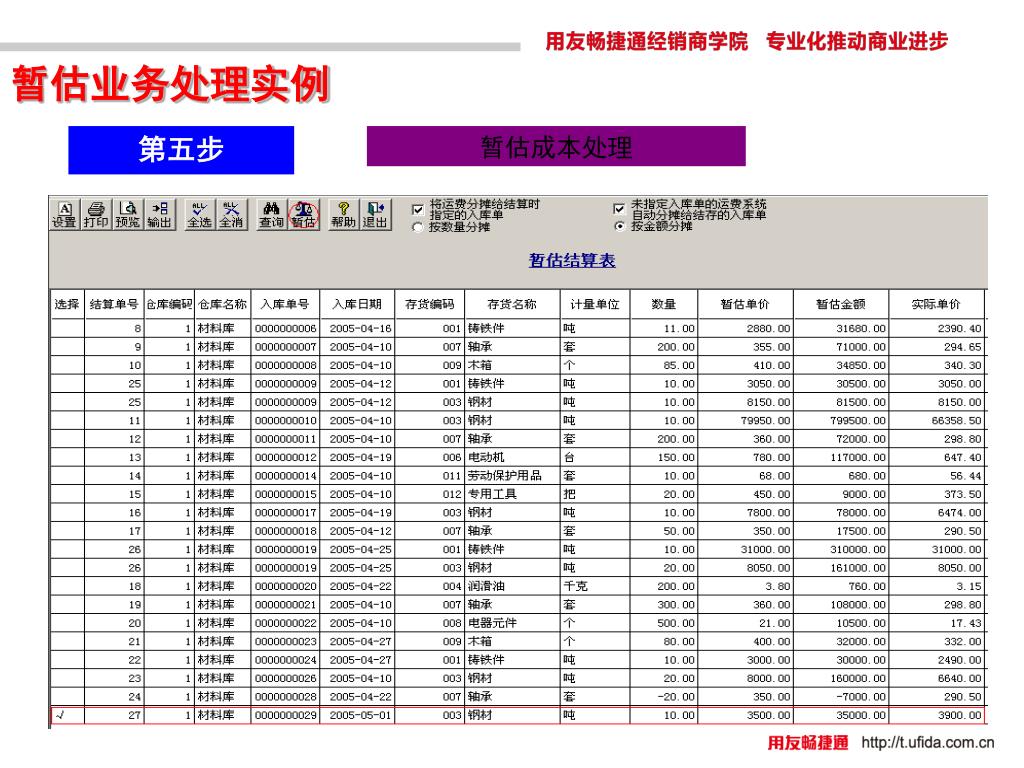Click the 66358.50 actual price cell

(x=936, y=421)
